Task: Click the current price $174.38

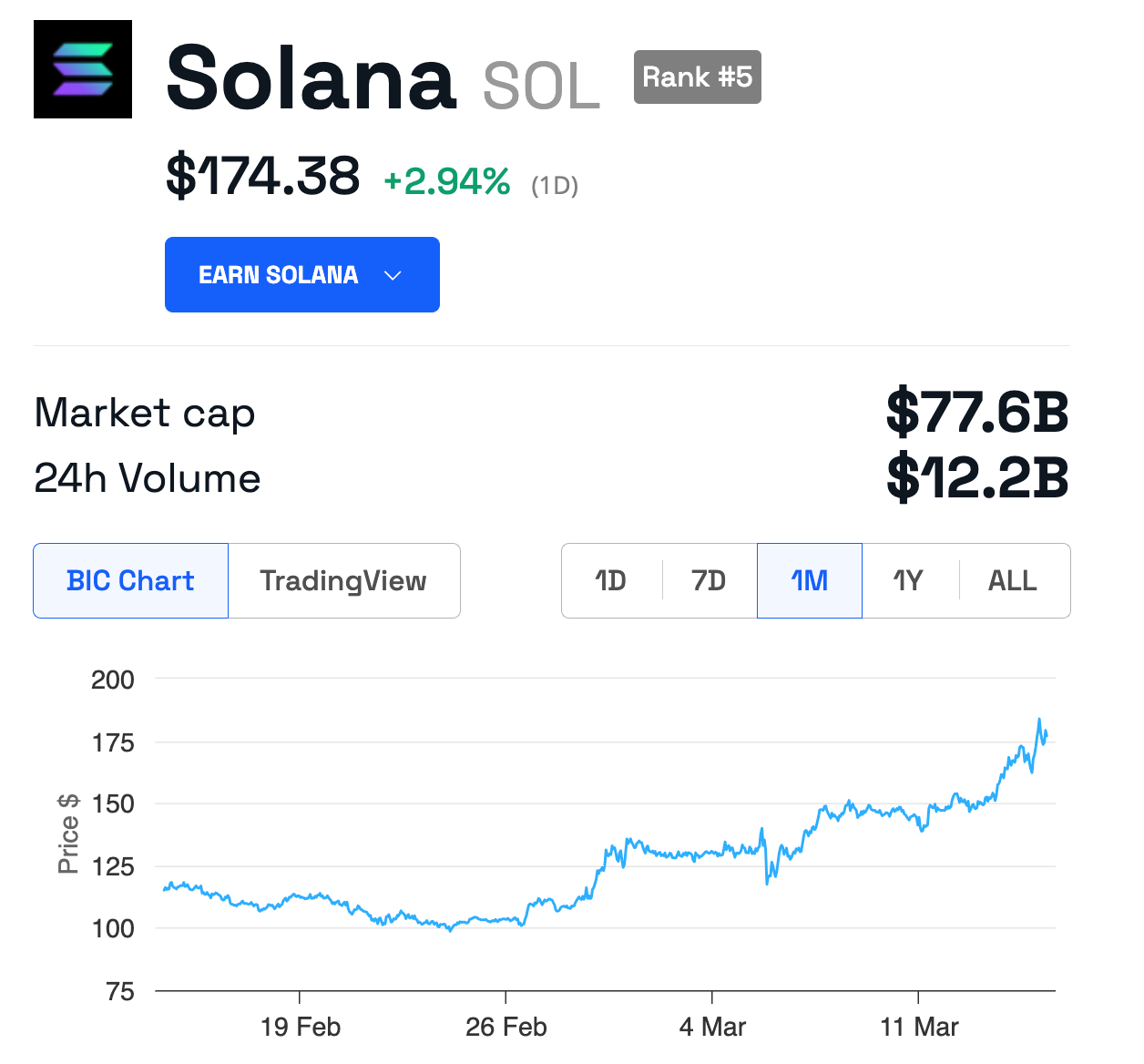Action: (261, 176)
